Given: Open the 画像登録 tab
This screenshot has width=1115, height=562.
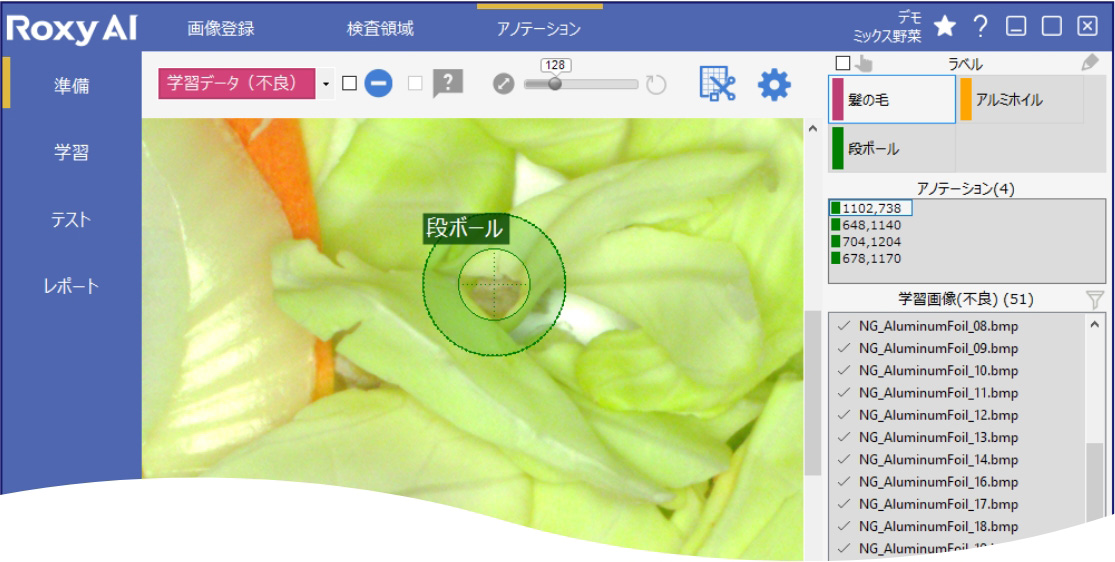Looking at the screenshot, I should pos(220,29).
